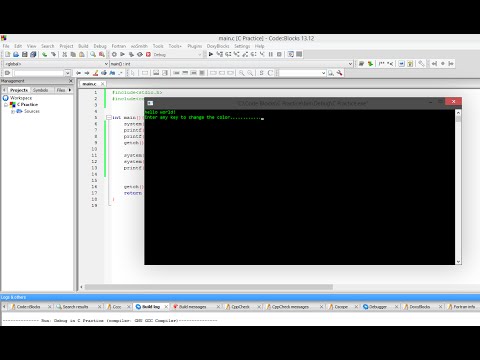480x360 pixels.
Task: Switch to the Projects tab
Action: pos(19,90)
